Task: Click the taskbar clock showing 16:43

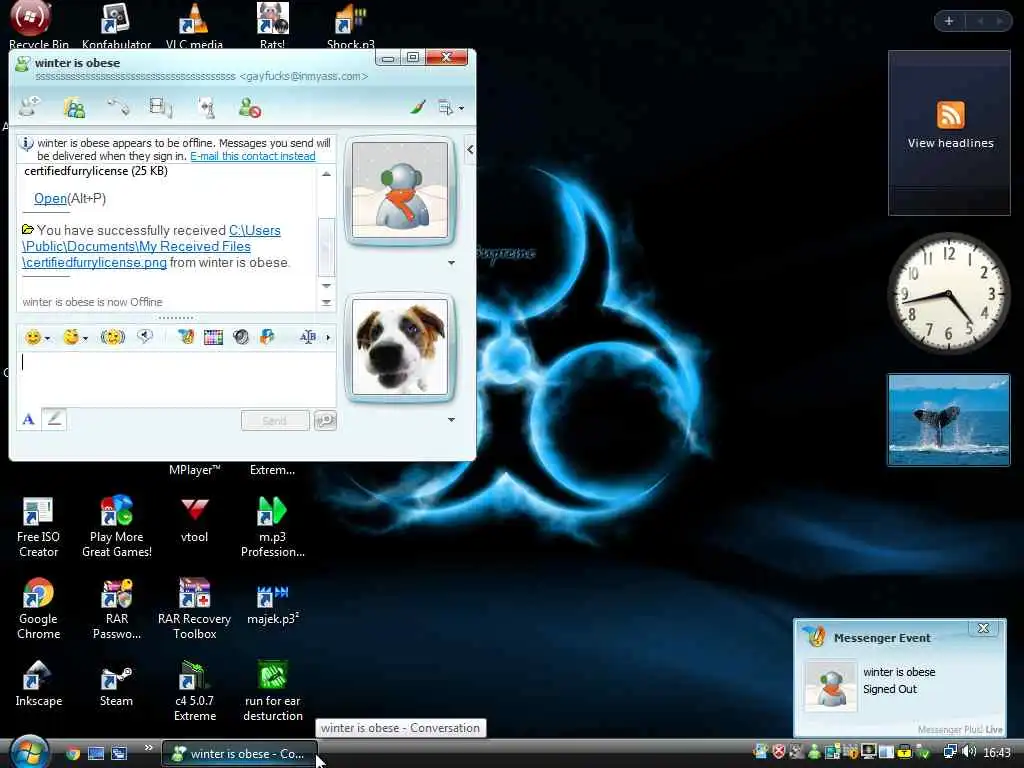Action: point(997,753)
